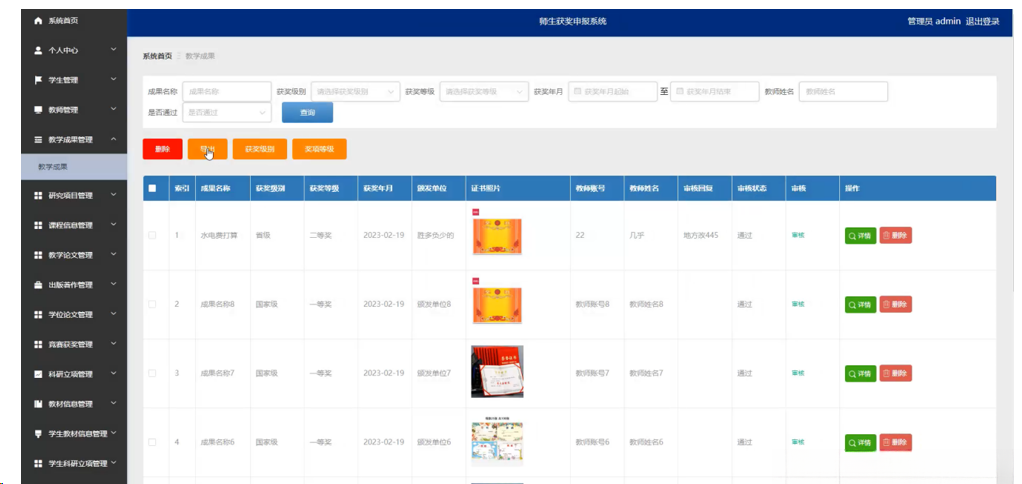
Task: Open the 获奖等级 filter dropdown
Action: (484, 92)
